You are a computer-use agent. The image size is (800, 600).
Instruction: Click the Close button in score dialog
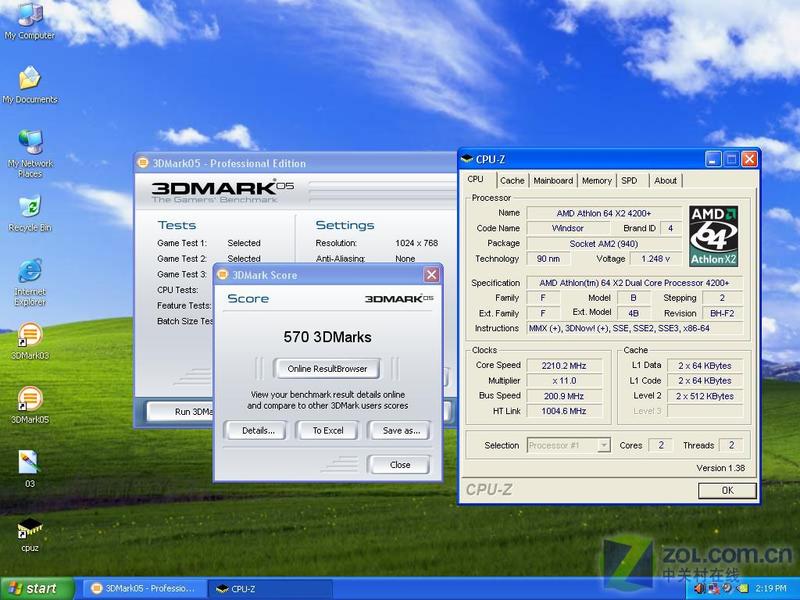coord(399,465)
